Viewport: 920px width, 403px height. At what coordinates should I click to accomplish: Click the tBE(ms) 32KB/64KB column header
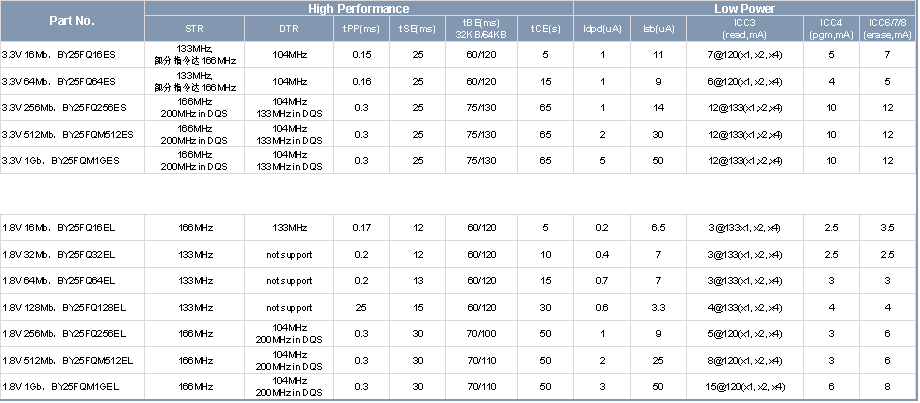click(481, 29)
